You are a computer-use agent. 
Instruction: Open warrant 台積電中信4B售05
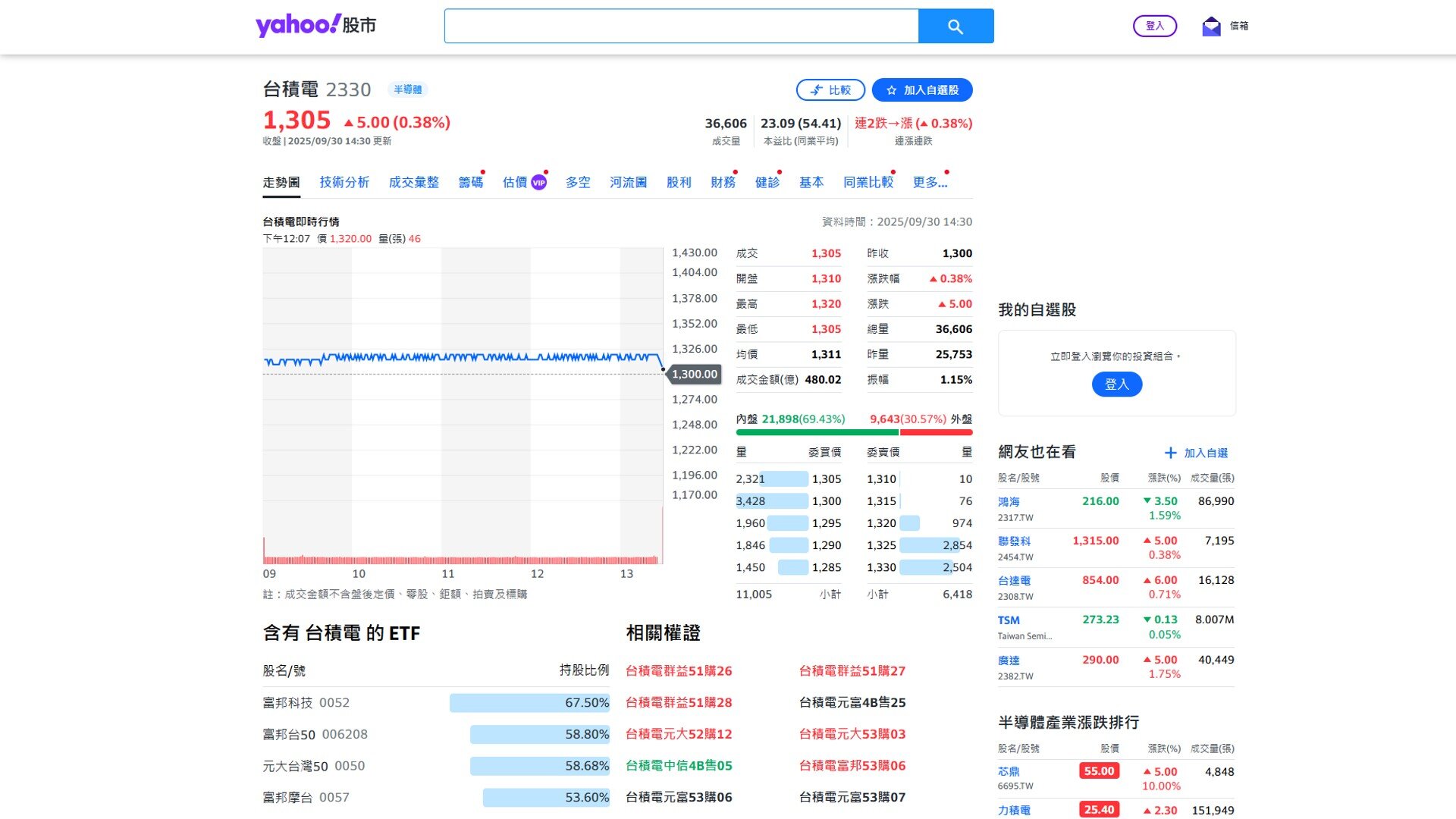679,767
